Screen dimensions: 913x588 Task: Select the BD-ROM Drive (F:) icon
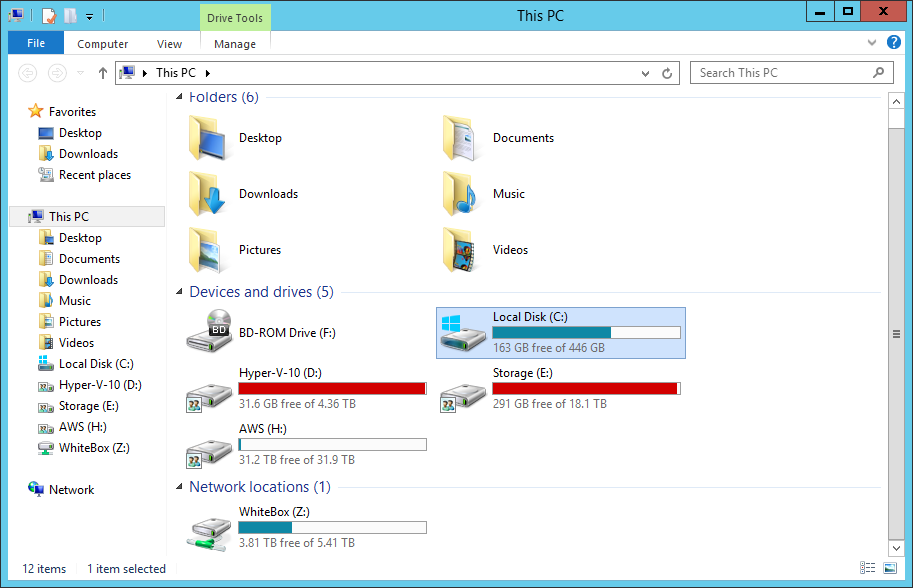click(x=209, y=331)
